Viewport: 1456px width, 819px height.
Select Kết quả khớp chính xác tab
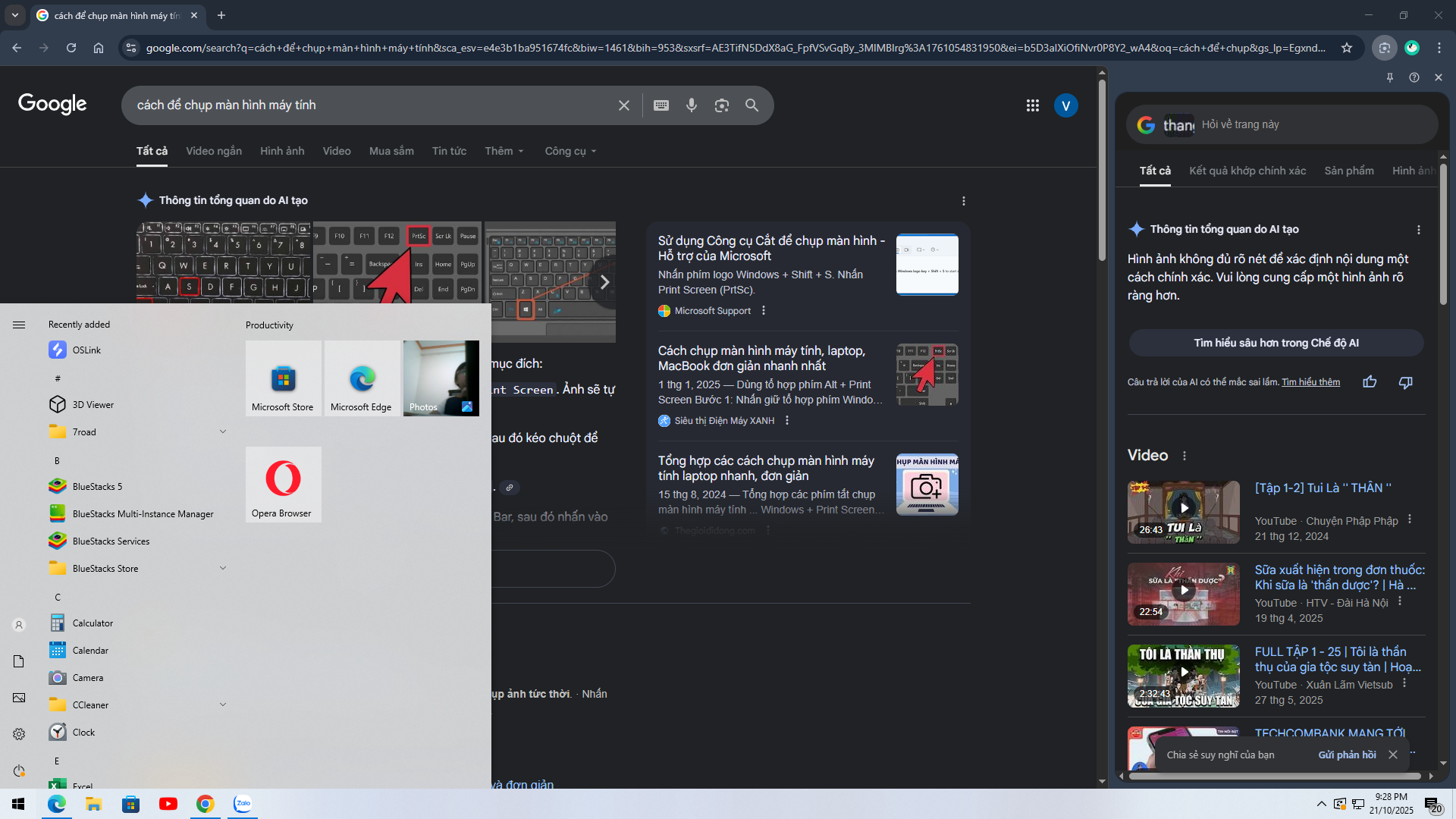coord(1247,171)
